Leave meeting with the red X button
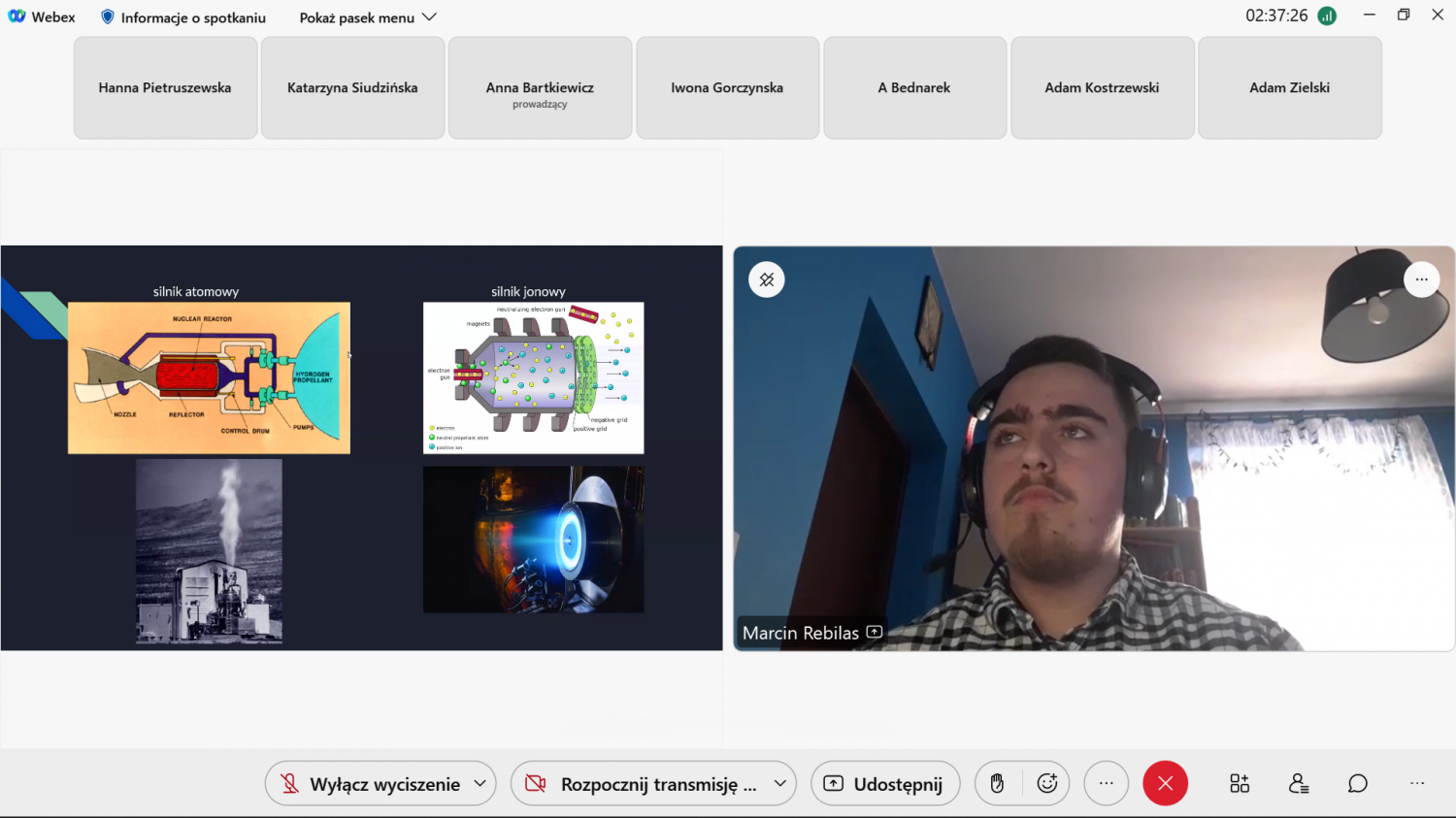1456x818 pixels. [x=1166, y=784]
